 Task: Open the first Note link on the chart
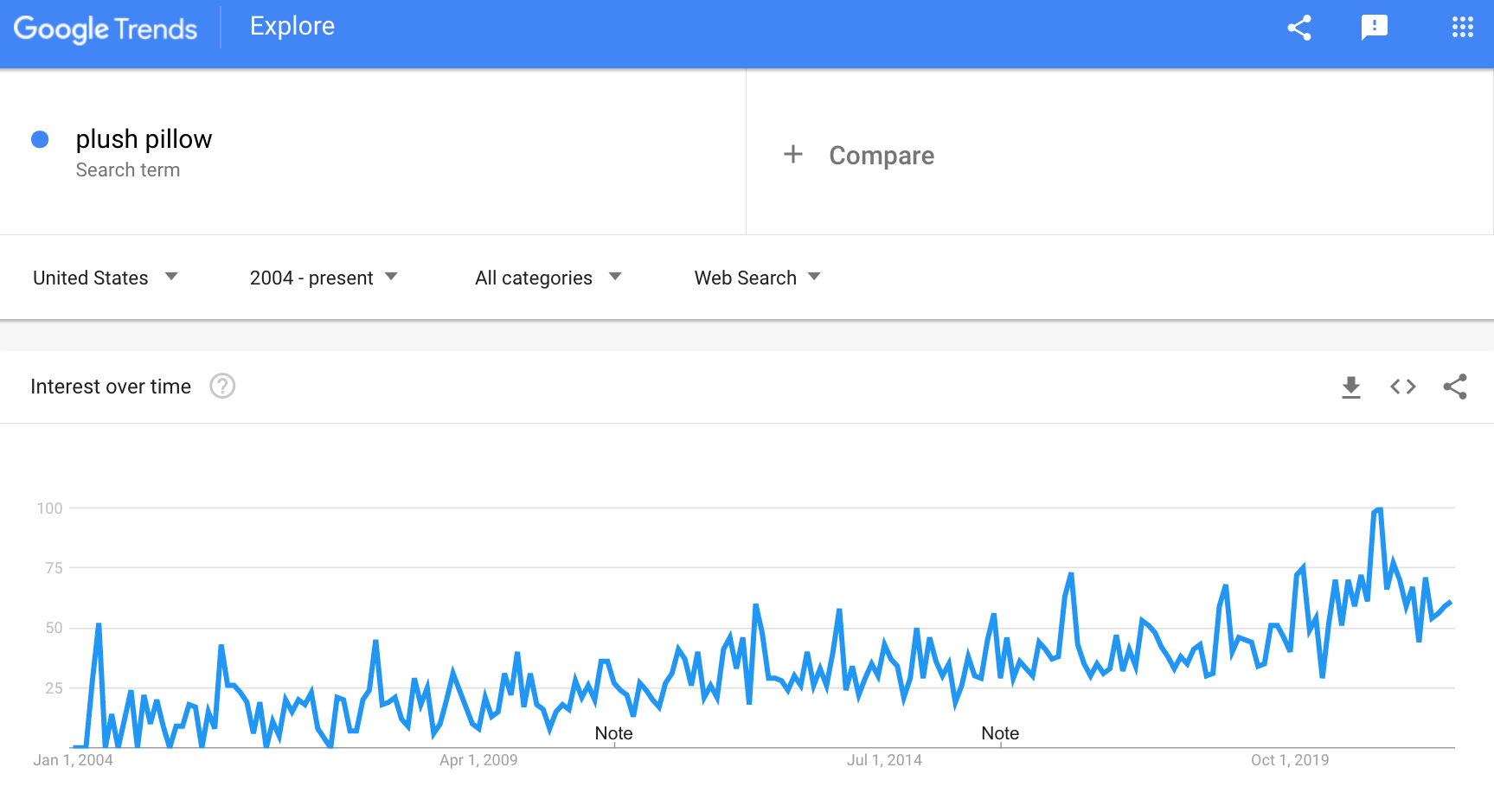613,732
